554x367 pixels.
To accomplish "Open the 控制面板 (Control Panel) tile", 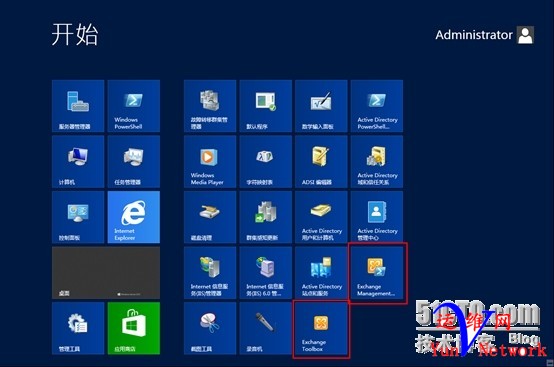I will (78, 217).
